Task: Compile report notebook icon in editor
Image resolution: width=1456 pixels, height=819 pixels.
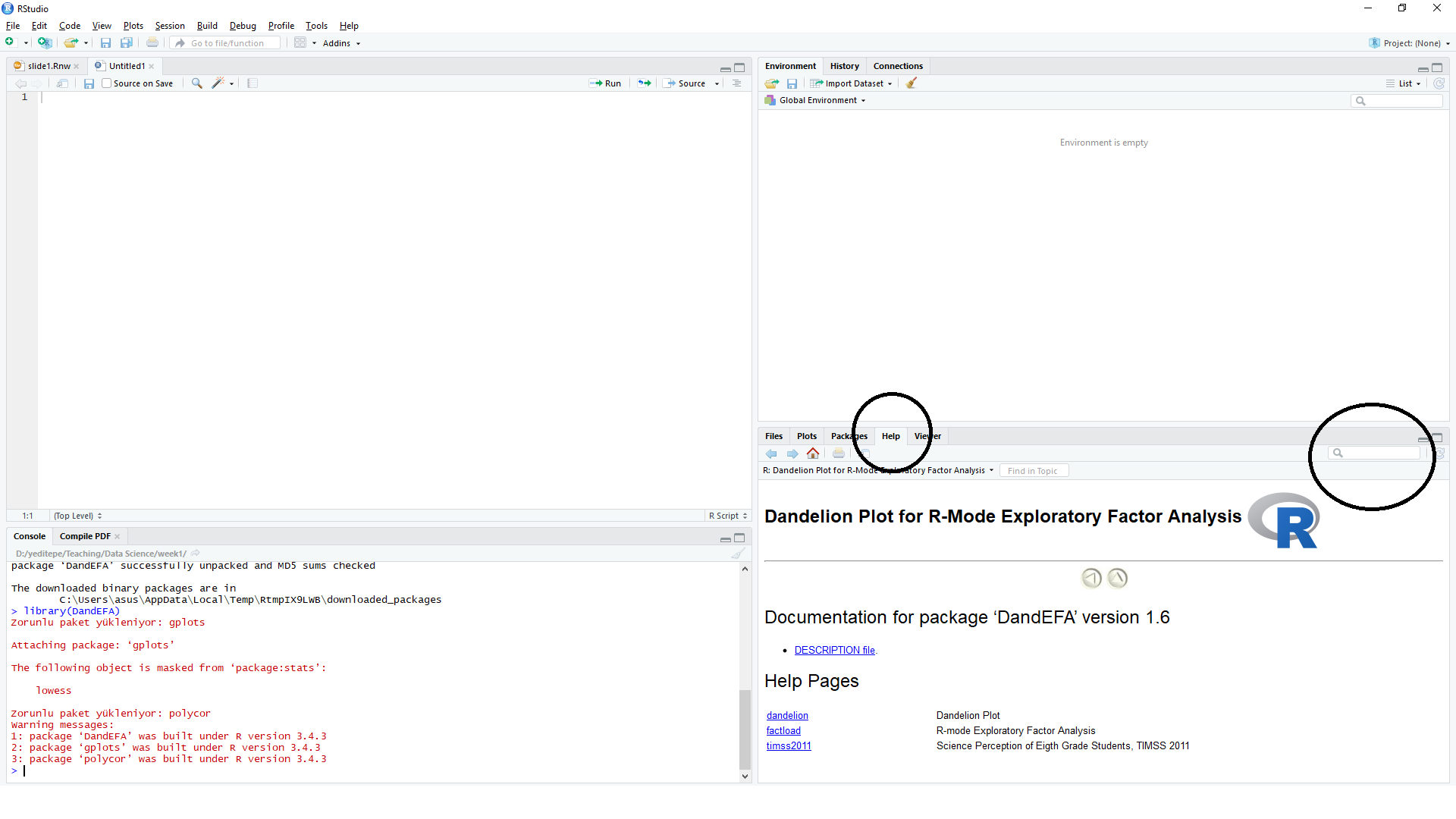Action: tap(253, 83)
